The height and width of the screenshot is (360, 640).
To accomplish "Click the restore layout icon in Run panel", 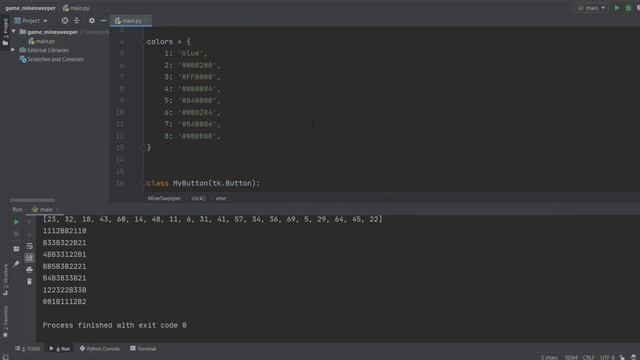I will tap(16, 249).
